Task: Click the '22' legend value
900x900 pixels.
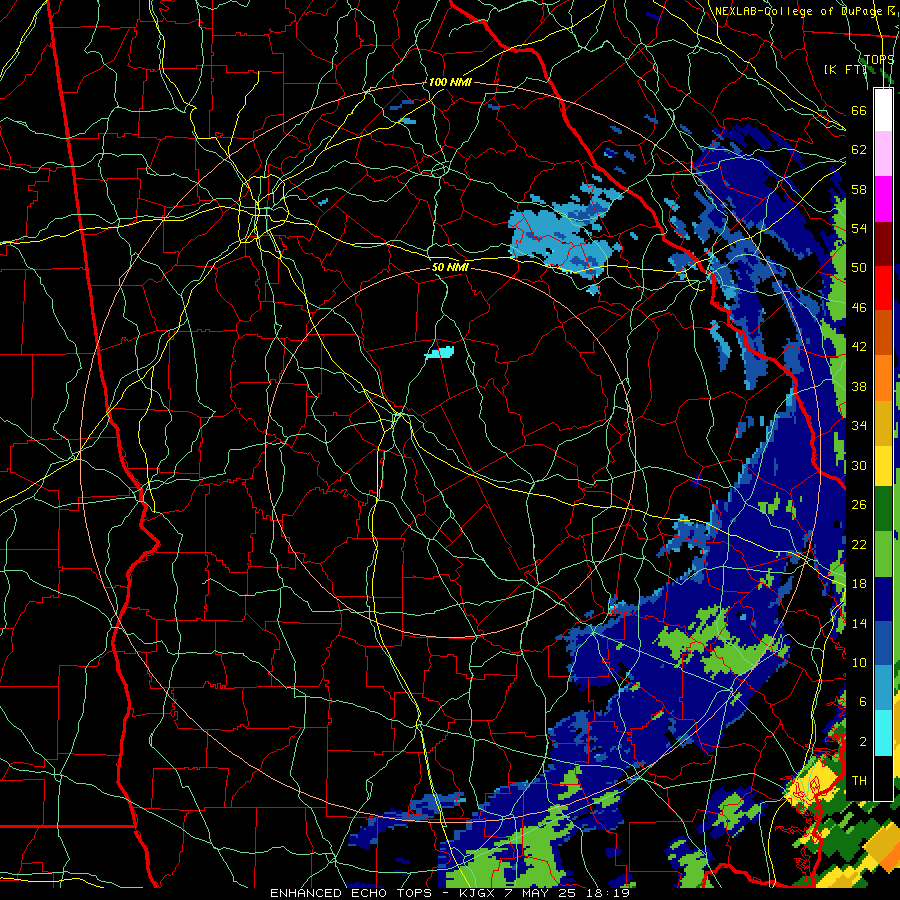Action: click(859, 544)
